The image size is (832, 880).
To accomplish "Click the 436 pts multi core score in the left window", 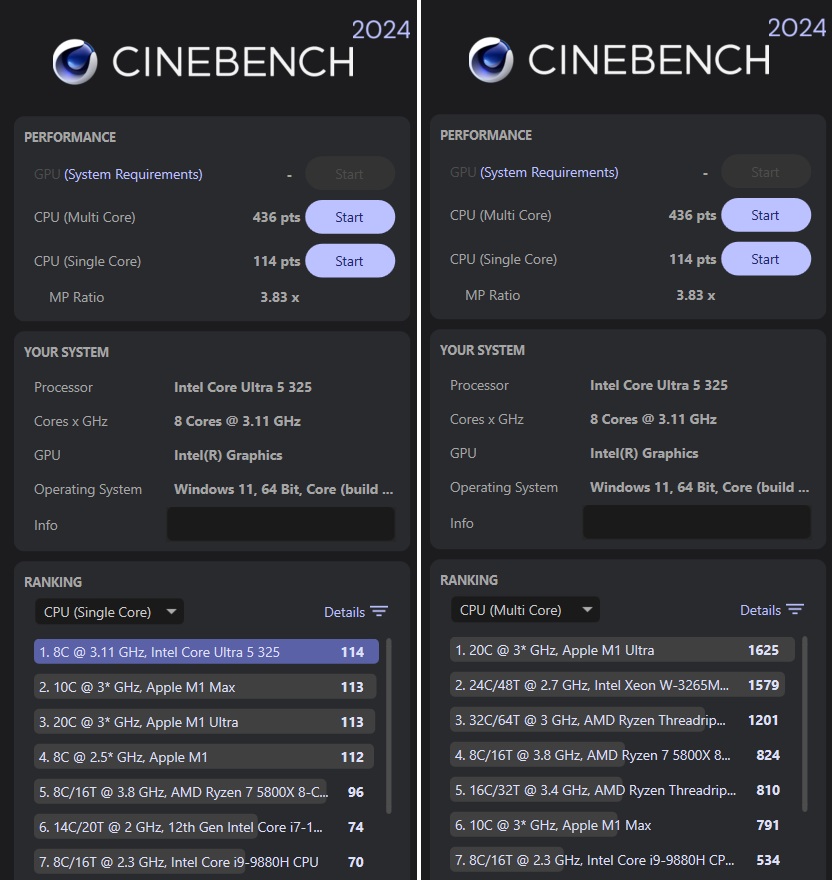I will click(x=276, y=217).
